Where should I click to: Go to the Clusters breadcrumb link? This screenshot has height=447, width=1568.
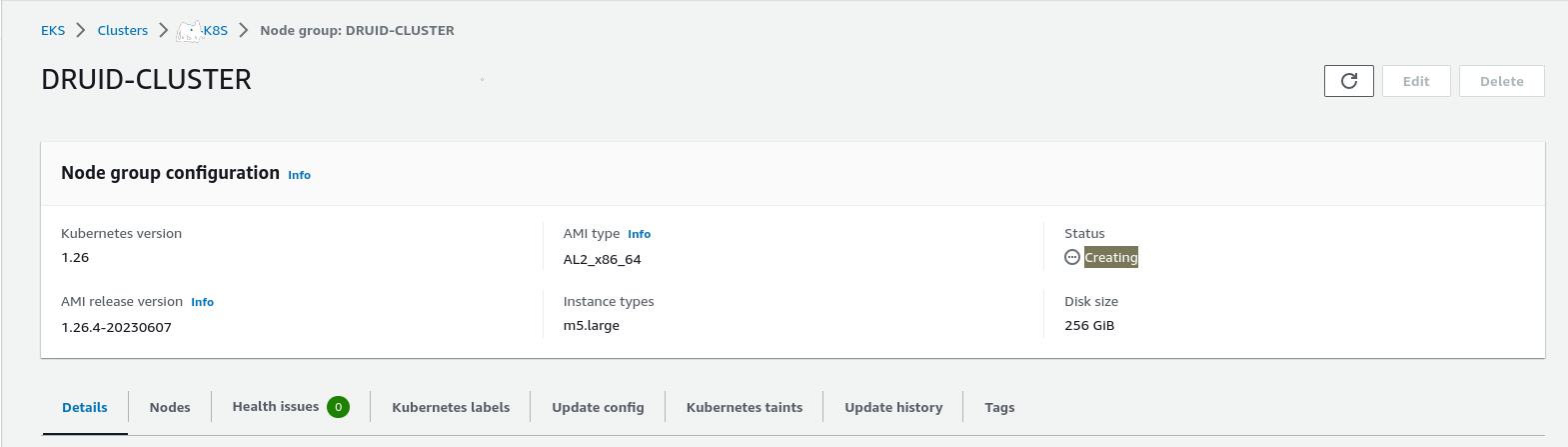click(122, 30)
